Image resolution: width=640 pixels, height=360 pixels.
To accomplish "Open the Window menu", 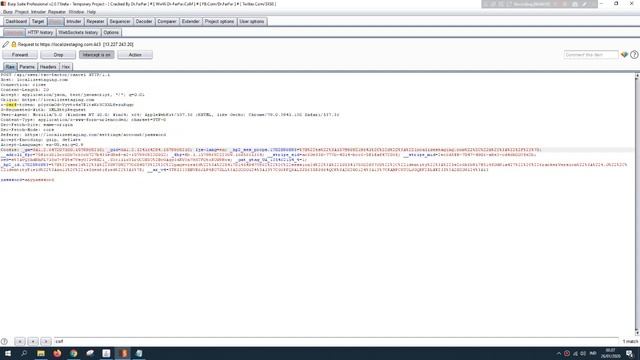I will (x=76, y=12).
